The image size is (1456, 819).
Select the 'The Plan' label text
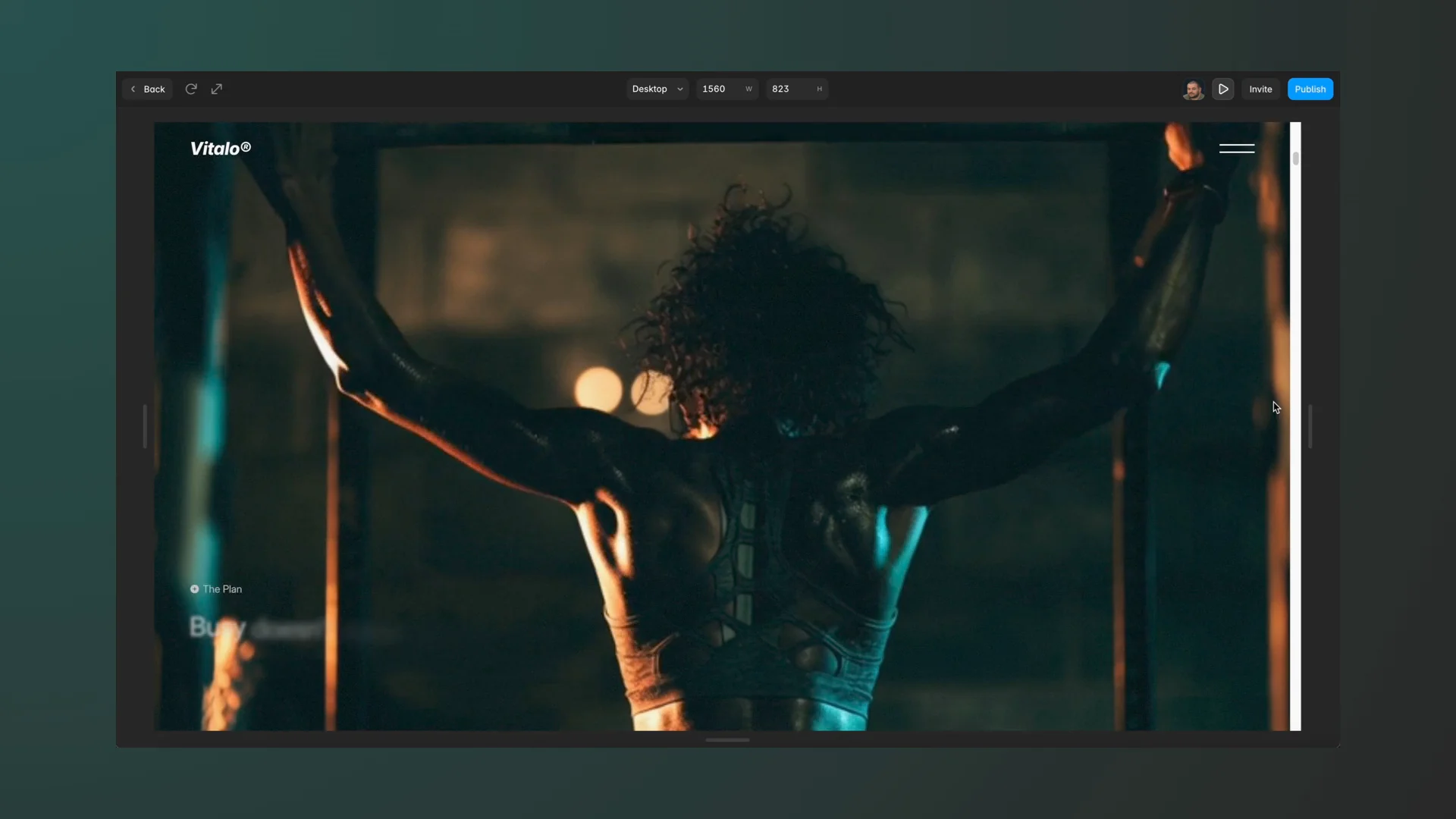(x=222, y=589)
